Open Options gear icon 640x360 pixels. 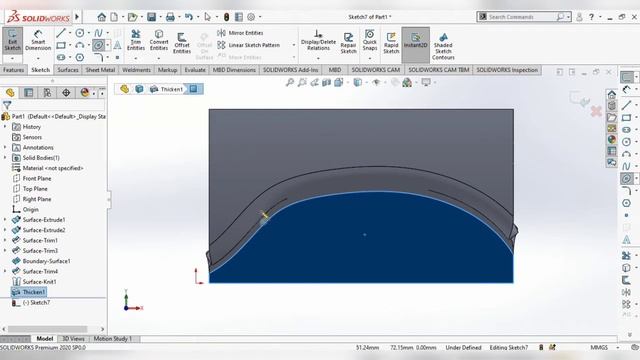pos(251,17)
